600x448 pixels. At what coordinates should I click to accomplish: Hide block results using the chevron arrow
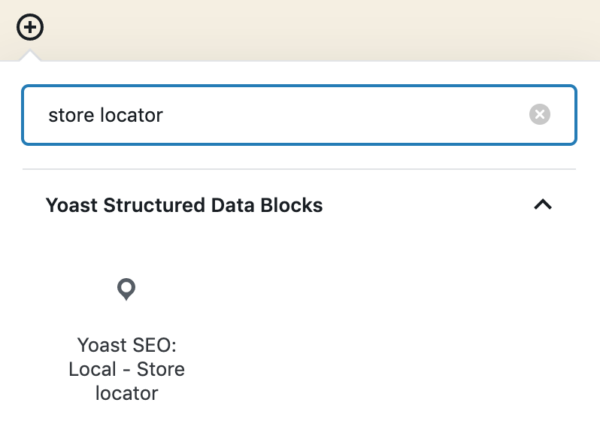point(543,205)
